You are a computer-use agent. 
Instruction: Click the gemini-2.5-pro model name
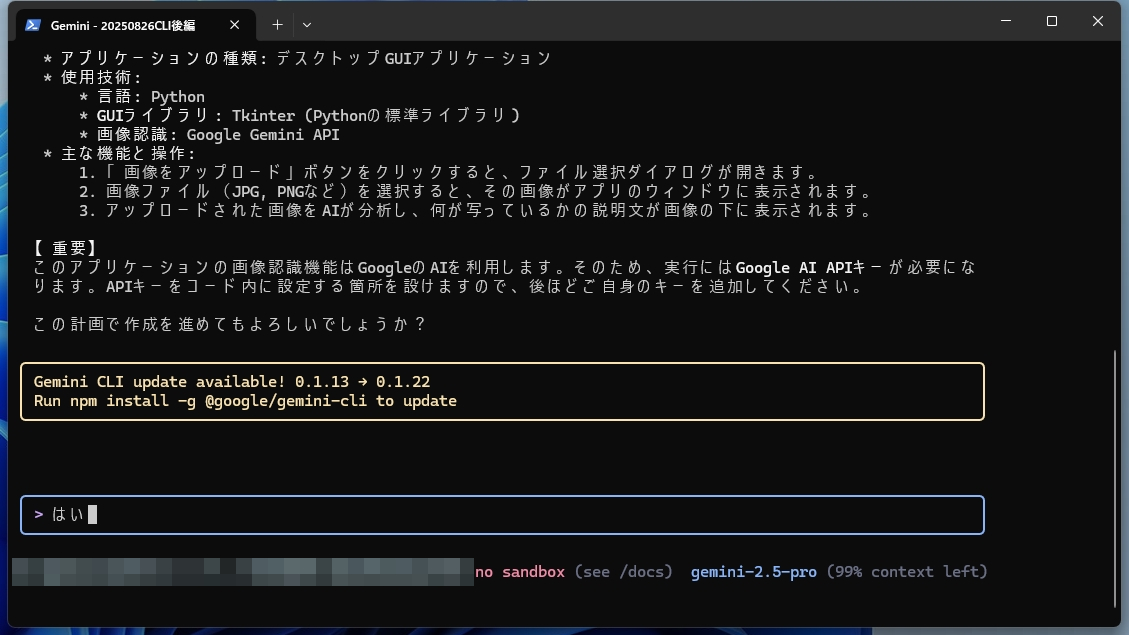point(754,571)
